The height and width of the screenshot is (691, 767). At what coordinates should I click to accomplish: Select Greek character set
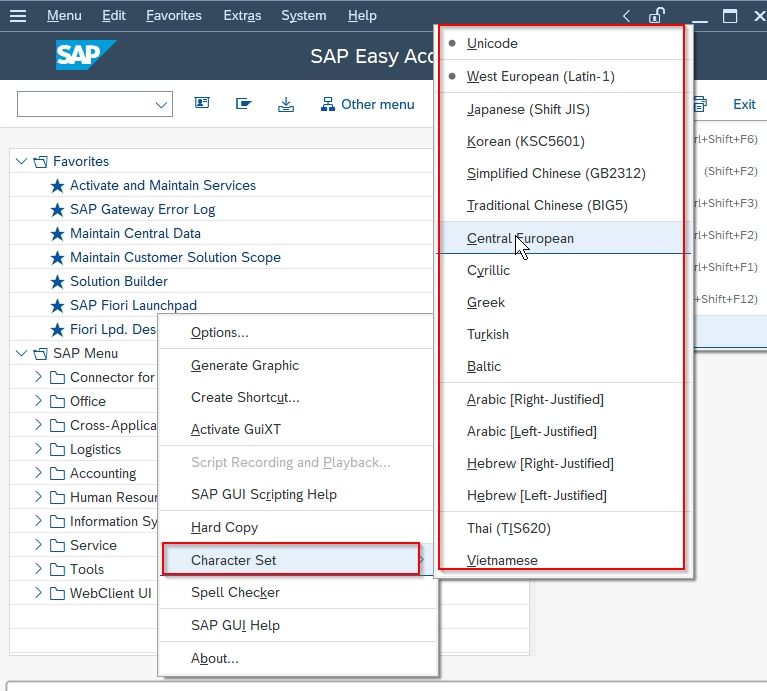click(x=562, y=302)
